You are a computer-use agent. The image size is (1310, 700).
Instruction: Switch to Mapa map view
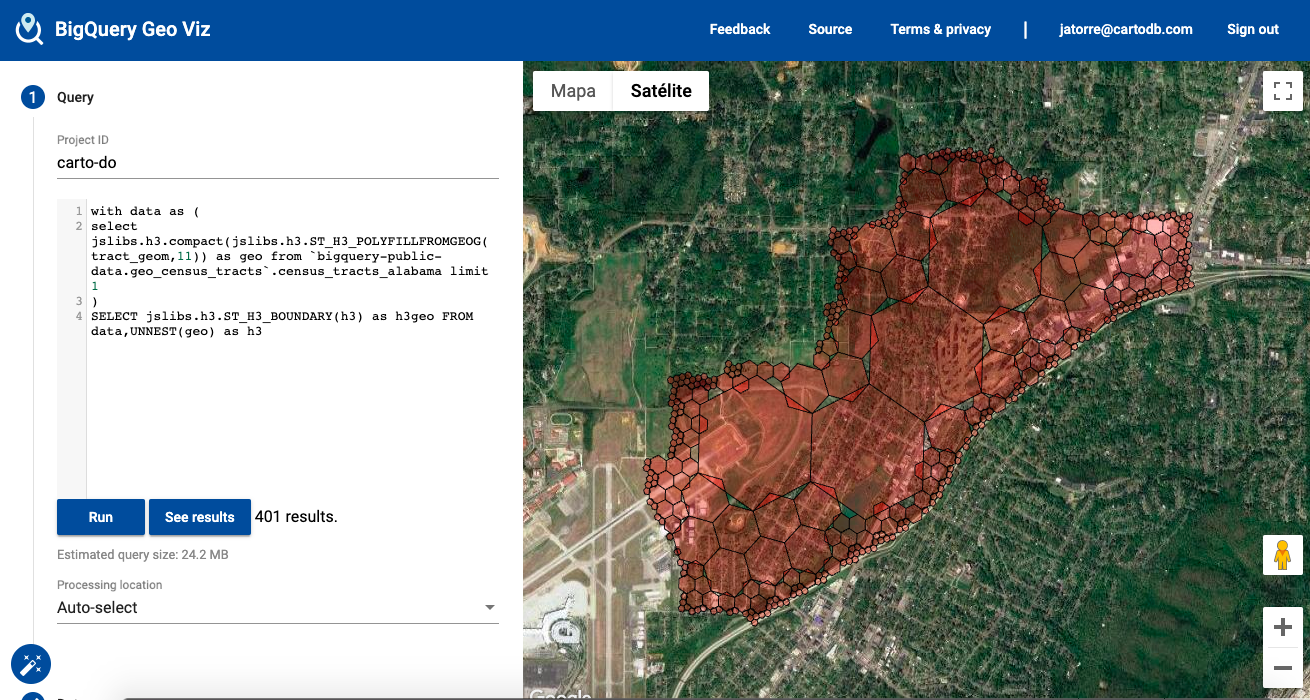(573, 91)
